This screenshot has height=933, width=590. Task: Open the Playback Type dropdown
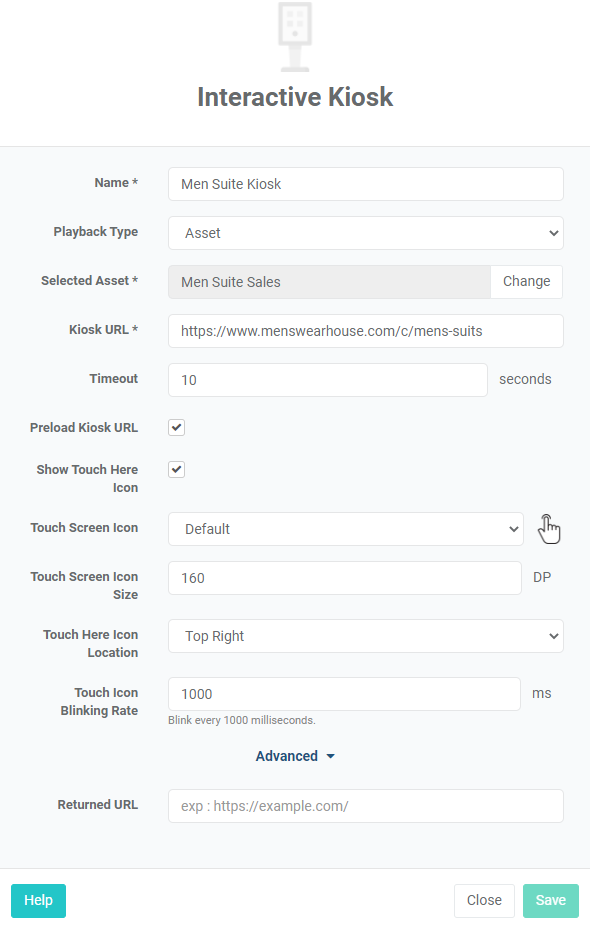coord(366,233)
